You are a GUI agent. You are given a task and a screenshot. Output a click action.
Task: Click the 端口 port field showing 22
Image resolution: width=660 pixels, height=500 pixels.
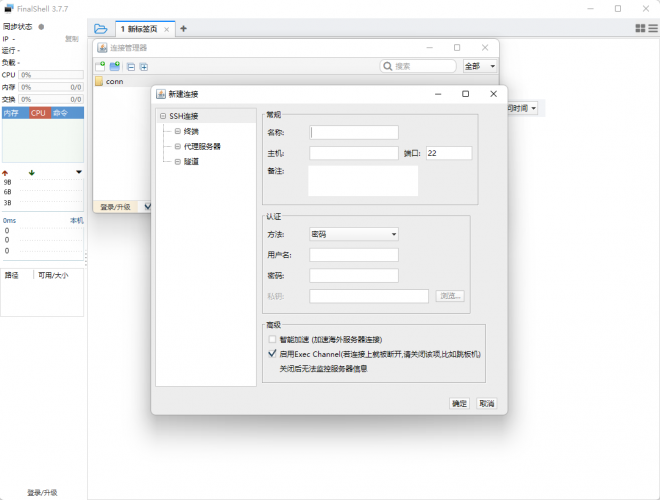[449, 153]
